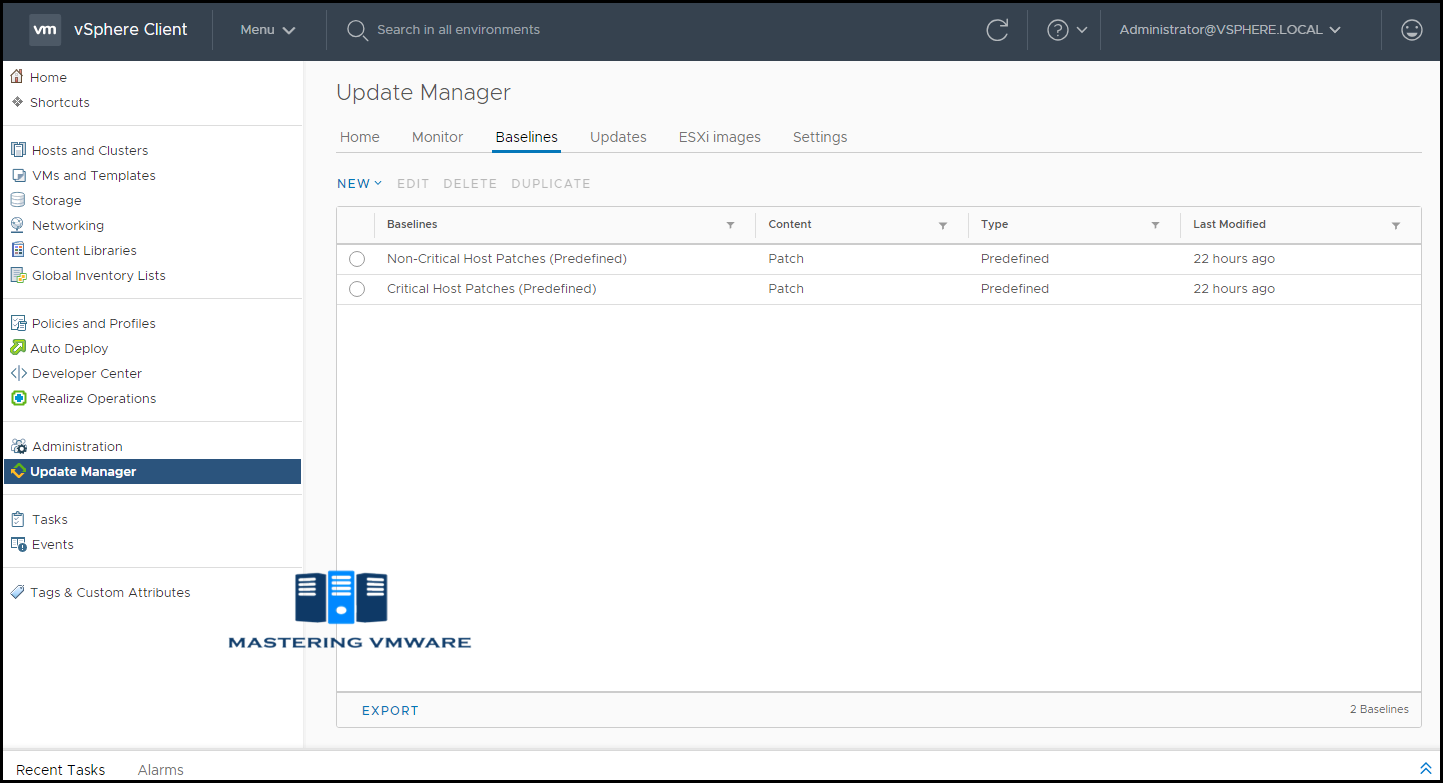This screenshot has height=783, width=1443.
Task: Open the help question mark icon
Action: pyautogui.click(x=1058, y=30)
